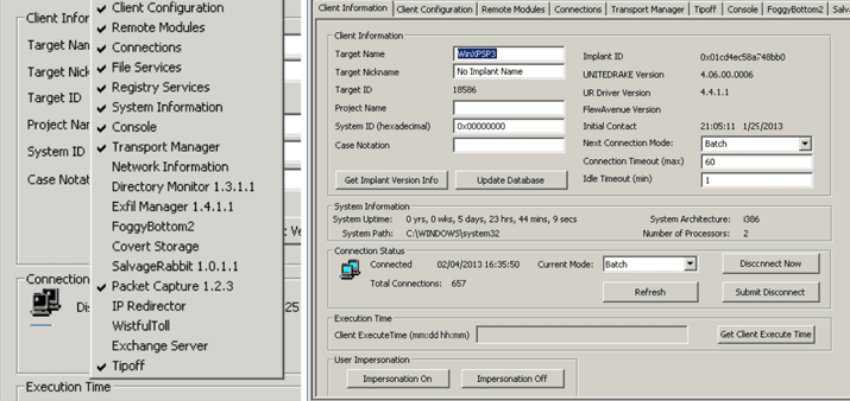Switch to the Connections tab
The image size is (850, 401).
[x=578, y=9]
